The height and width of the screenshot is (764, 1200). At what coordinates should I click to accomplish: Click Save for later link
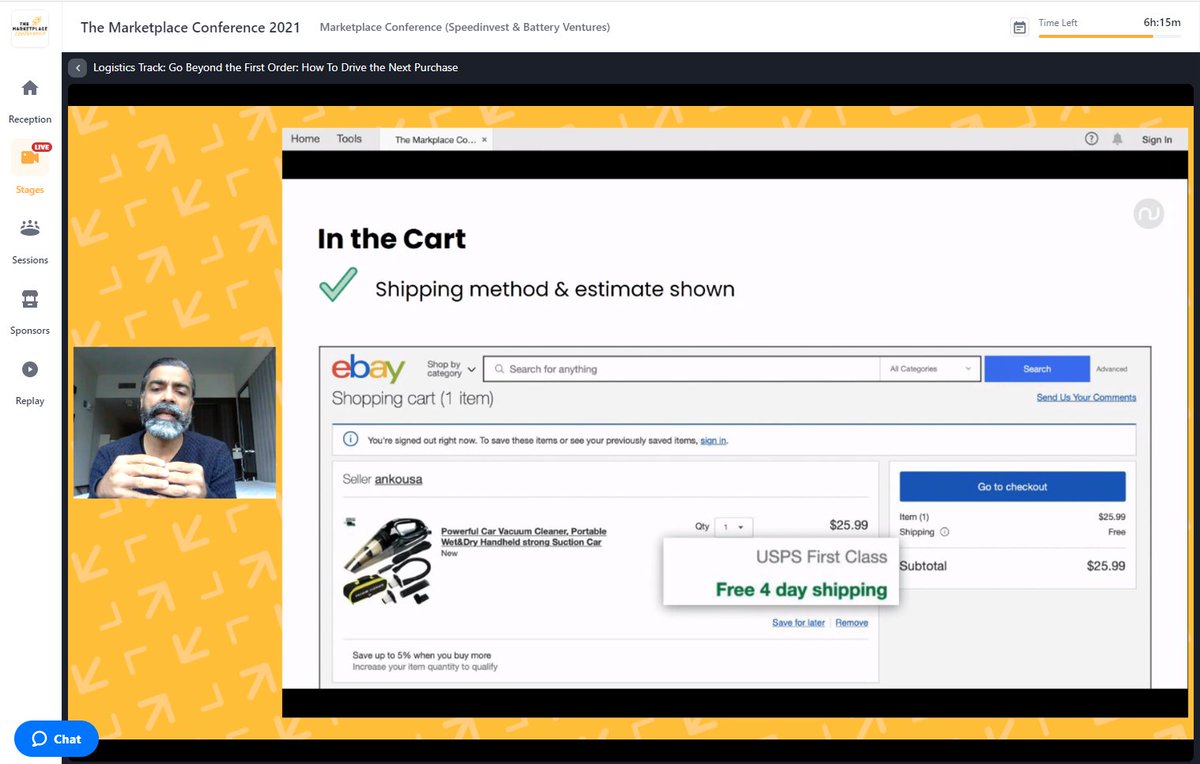[x=799, y=623]
